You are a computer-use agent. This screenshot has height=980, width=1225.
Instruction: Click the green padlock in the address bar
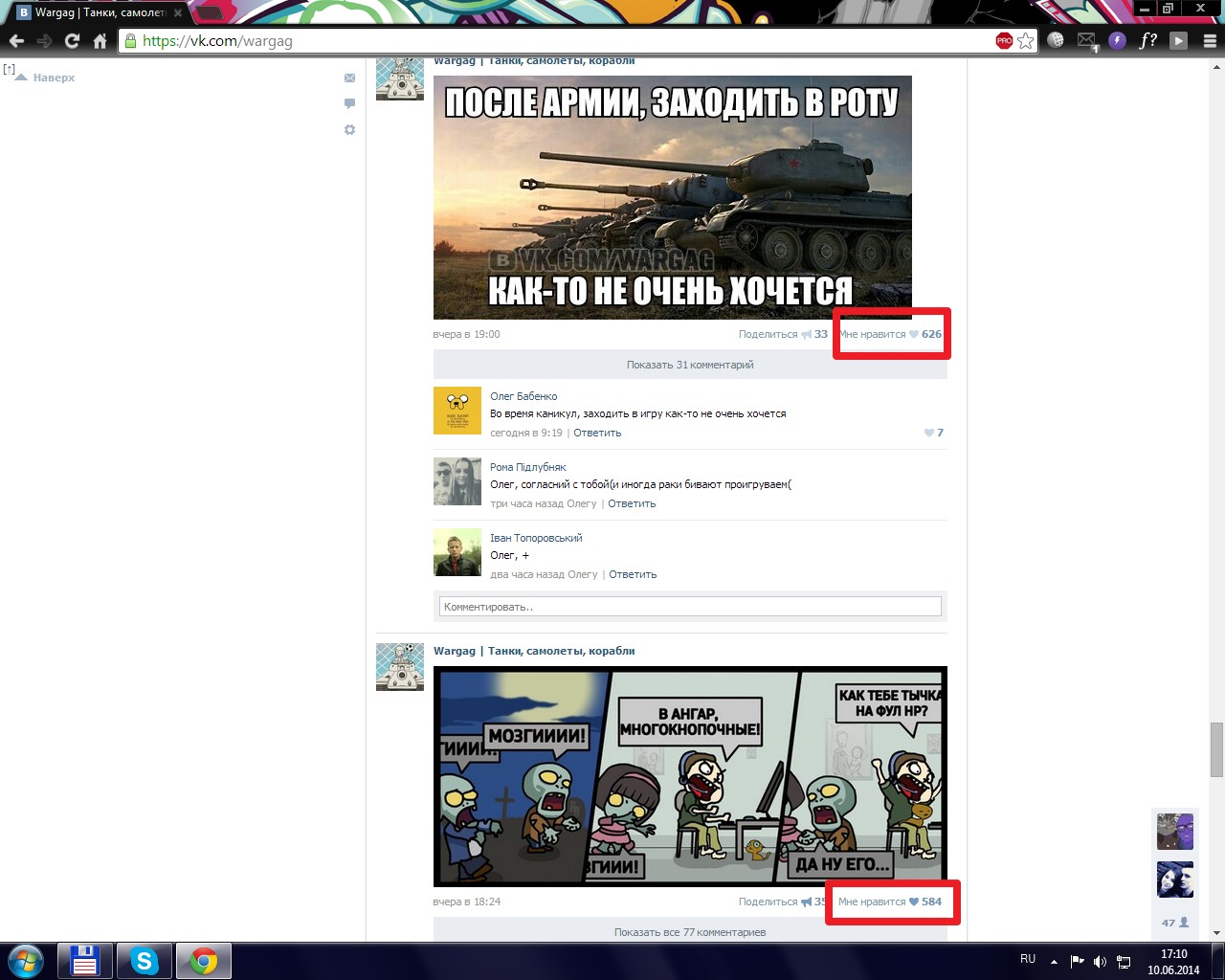(131, 40)
